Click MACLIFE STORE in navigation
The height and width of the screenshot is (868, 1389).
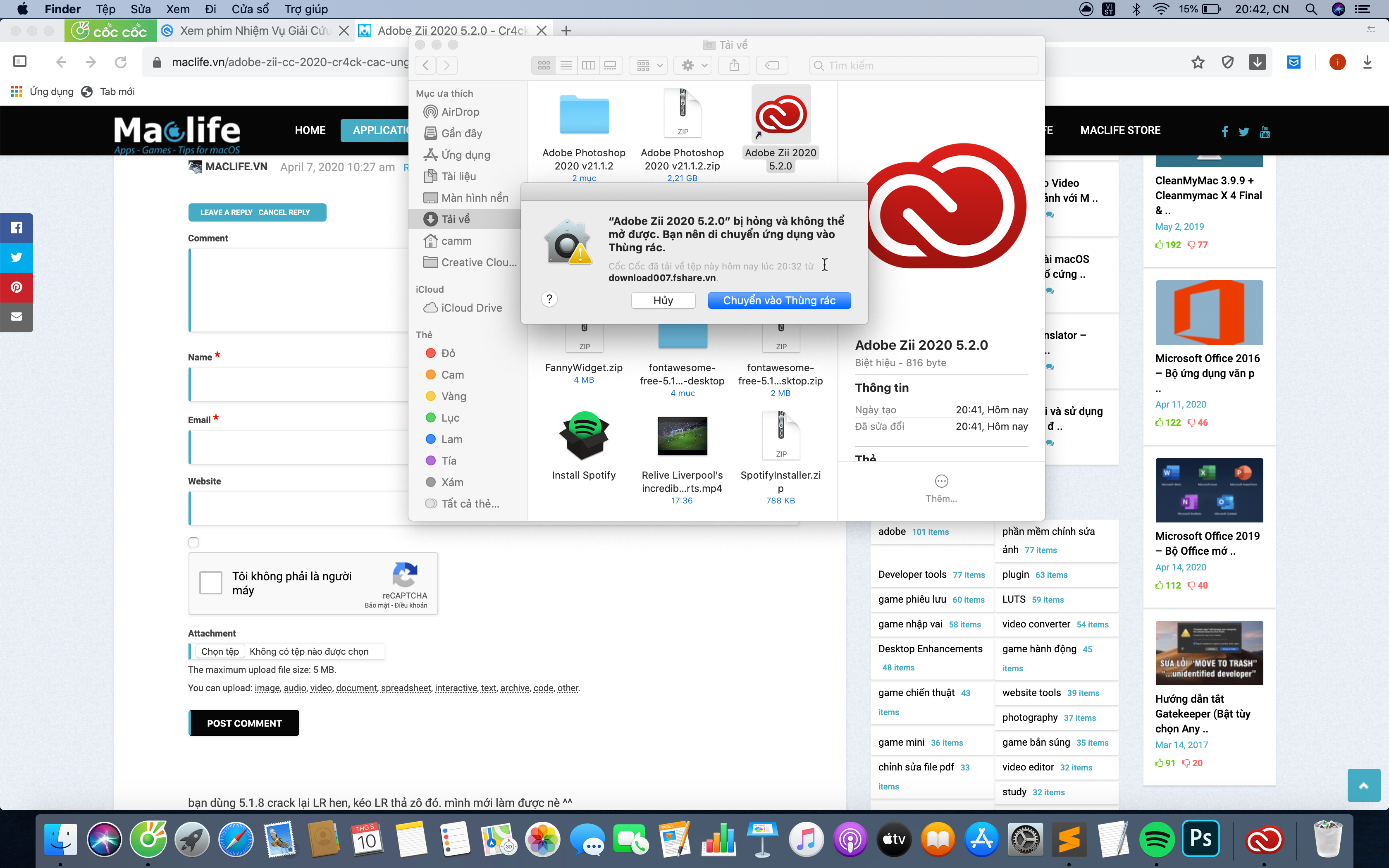click(1120, 130)
